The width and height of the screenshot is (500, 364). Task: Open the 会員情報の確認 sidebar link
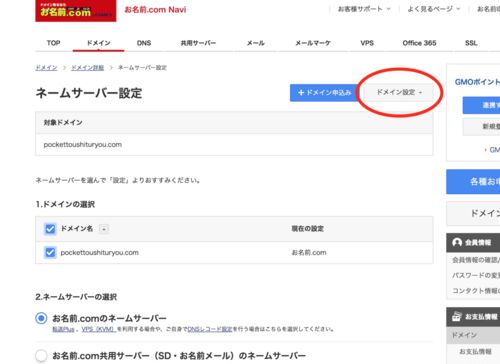tap(476, 260)
